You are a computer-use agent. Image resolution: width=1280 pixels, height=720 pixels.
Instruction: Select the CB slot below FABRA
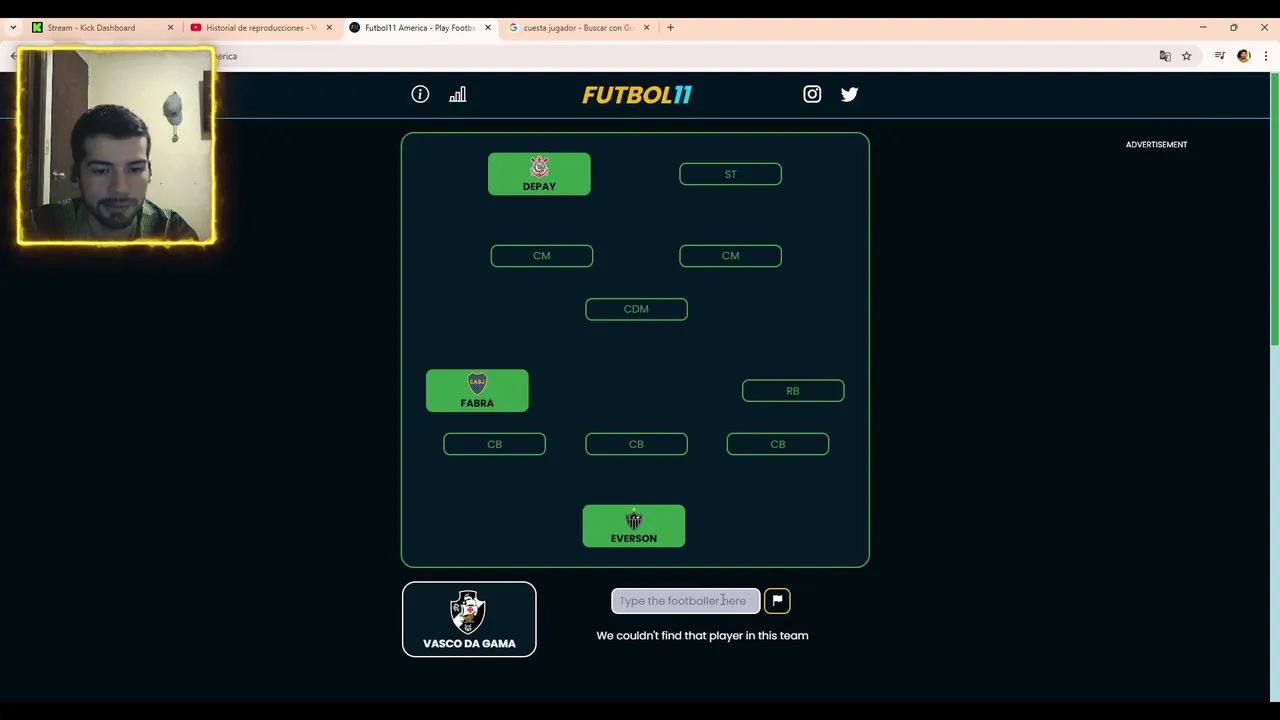(x=494, y=444)
